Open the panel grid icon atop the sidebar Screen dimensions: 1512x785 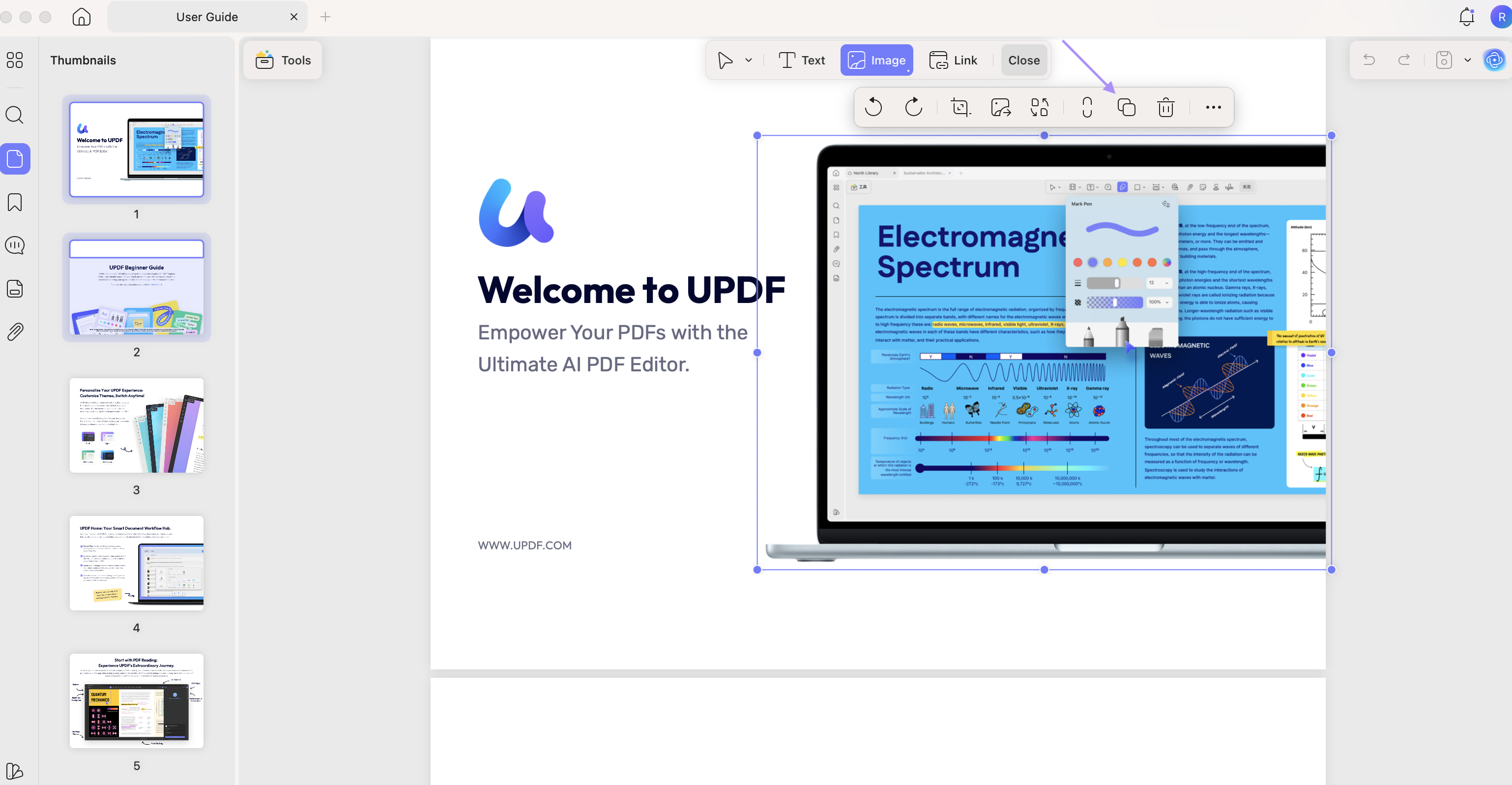(15, 60)
